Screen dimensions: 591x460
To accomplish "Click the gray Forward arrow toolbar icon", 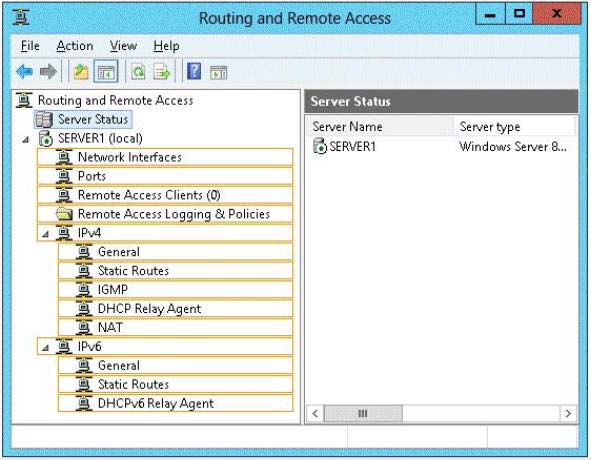I will click(x=48, y=71).
